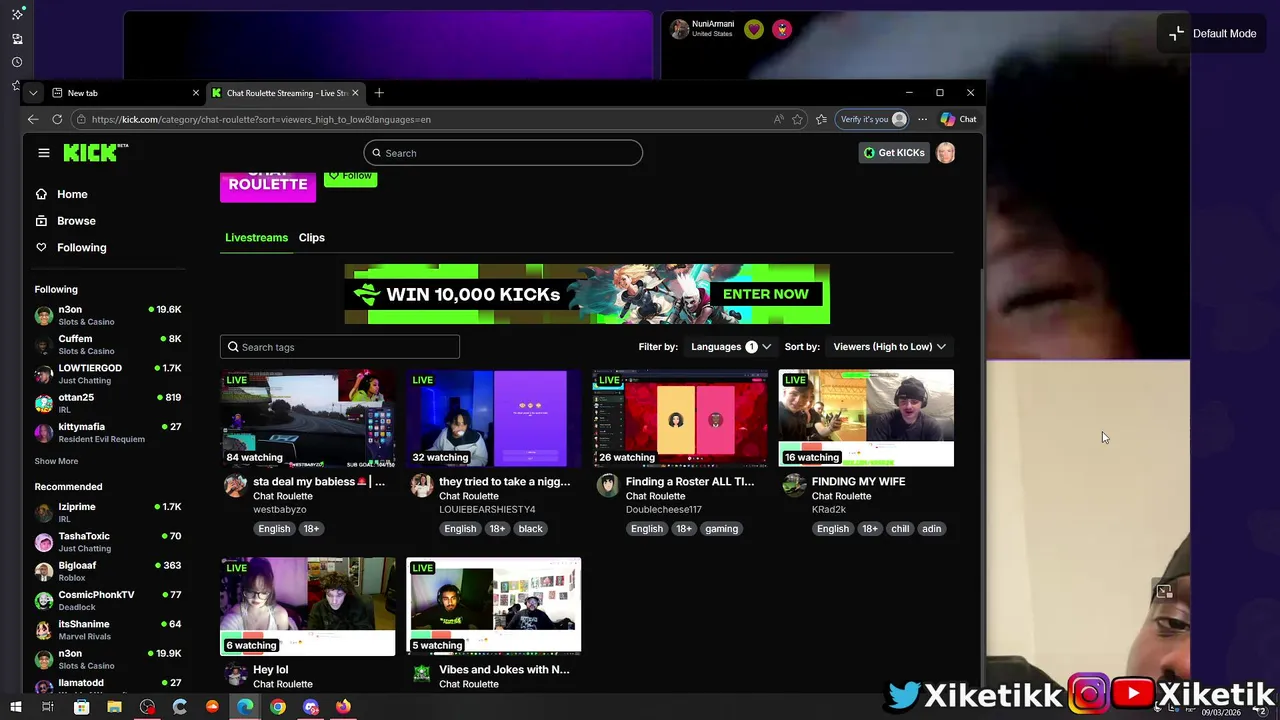This screenshot has width=1280, height=720.
Task: Select the Livestreams tab
Action: [256, 238]
